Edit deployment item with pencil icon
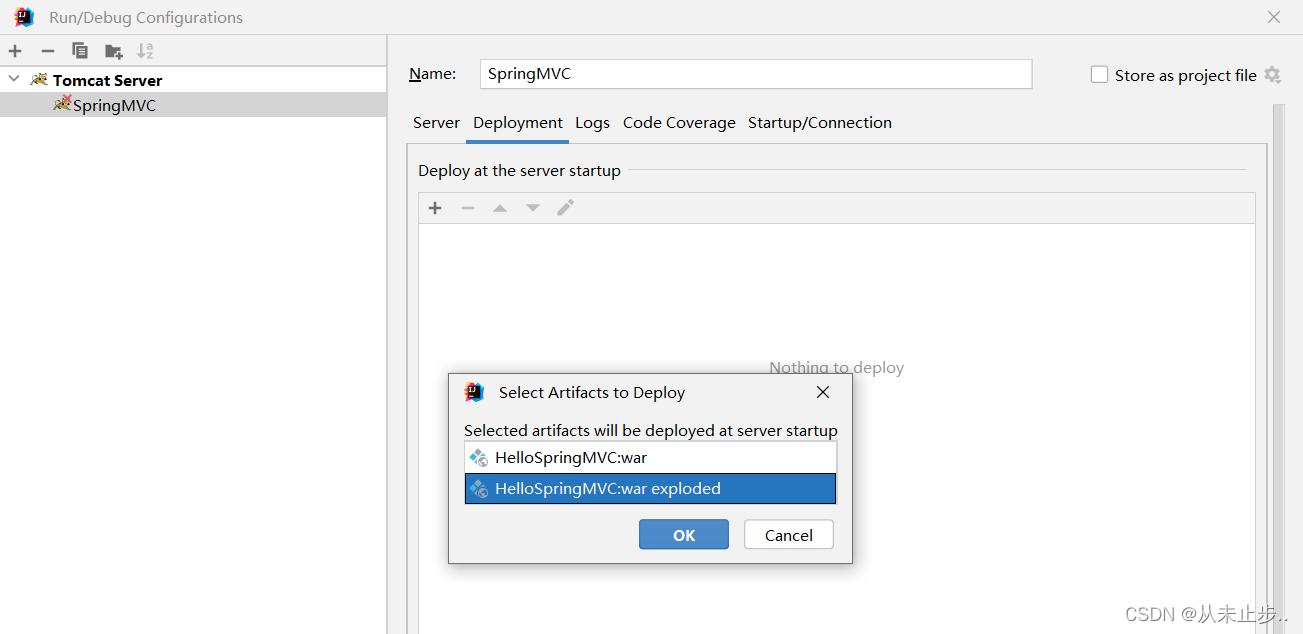The height and width of the screenshot is (634, 1303). coord(566,208)
